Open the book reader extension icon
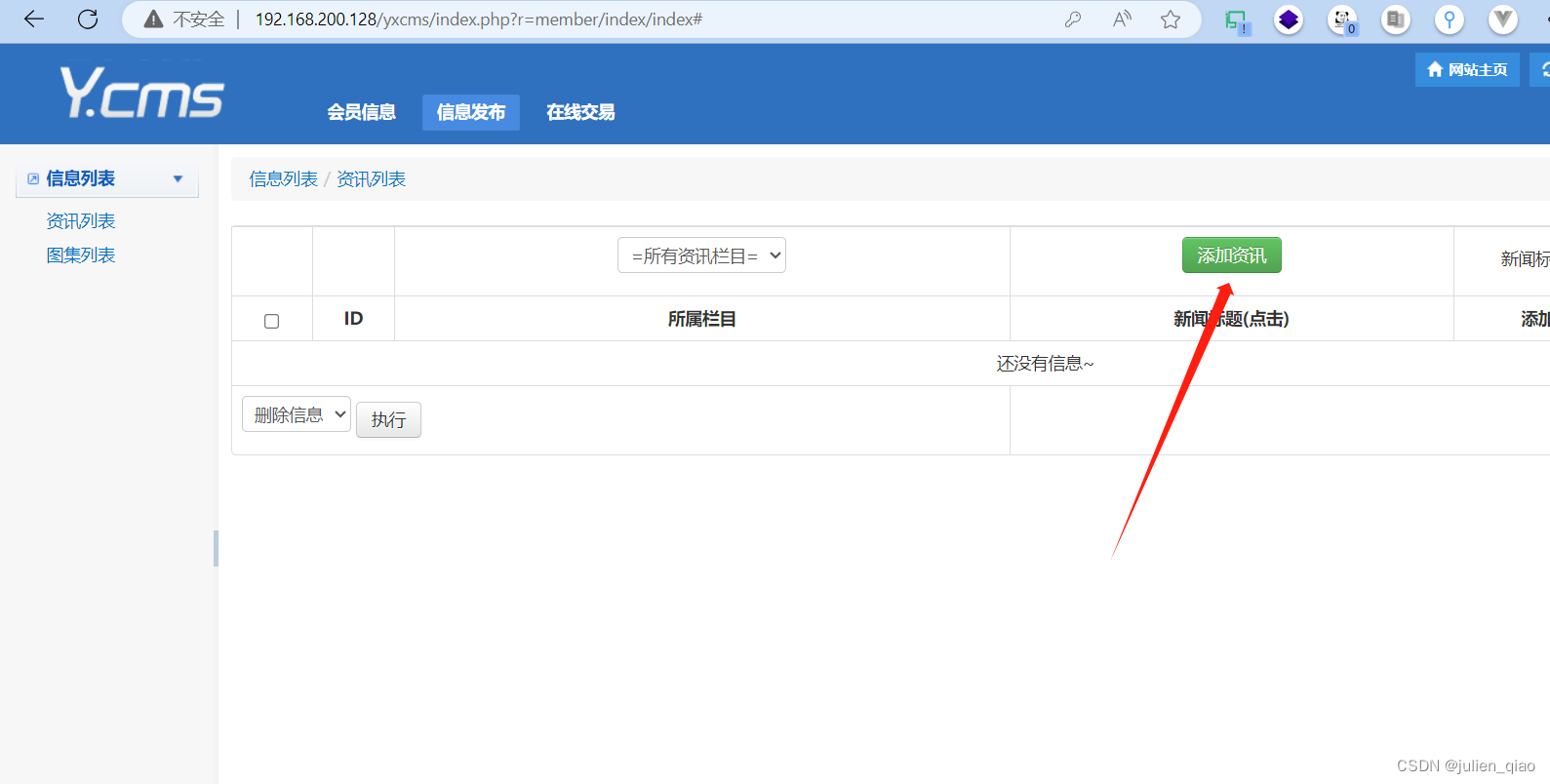Image resolution: width=1550 pixels, height=784 pixels. click(x=1396, y=20)
